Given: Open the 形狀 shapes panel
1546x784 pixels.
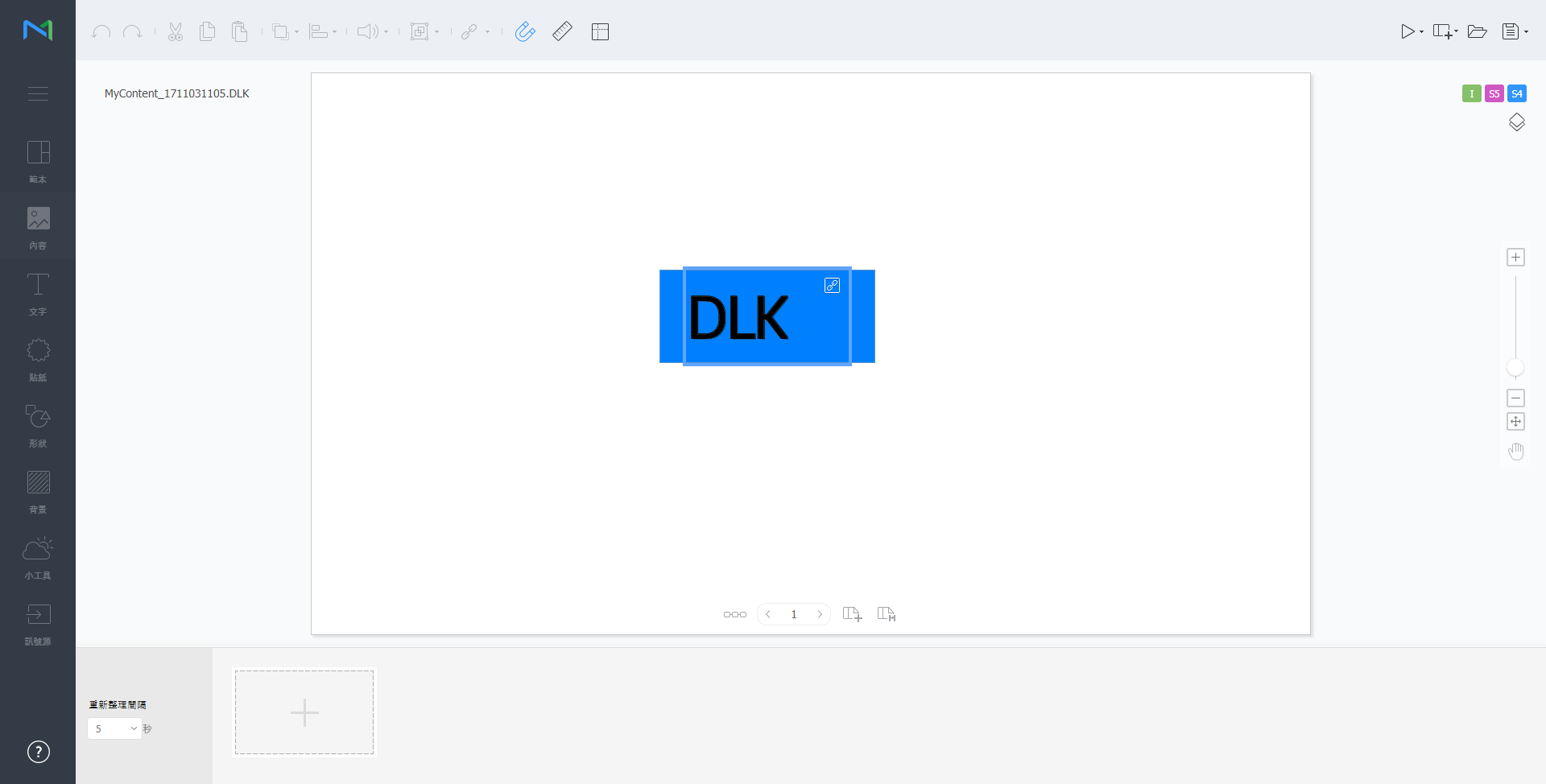Looking at the screenshot, I should pyautogui.click(x=38, y=426).
